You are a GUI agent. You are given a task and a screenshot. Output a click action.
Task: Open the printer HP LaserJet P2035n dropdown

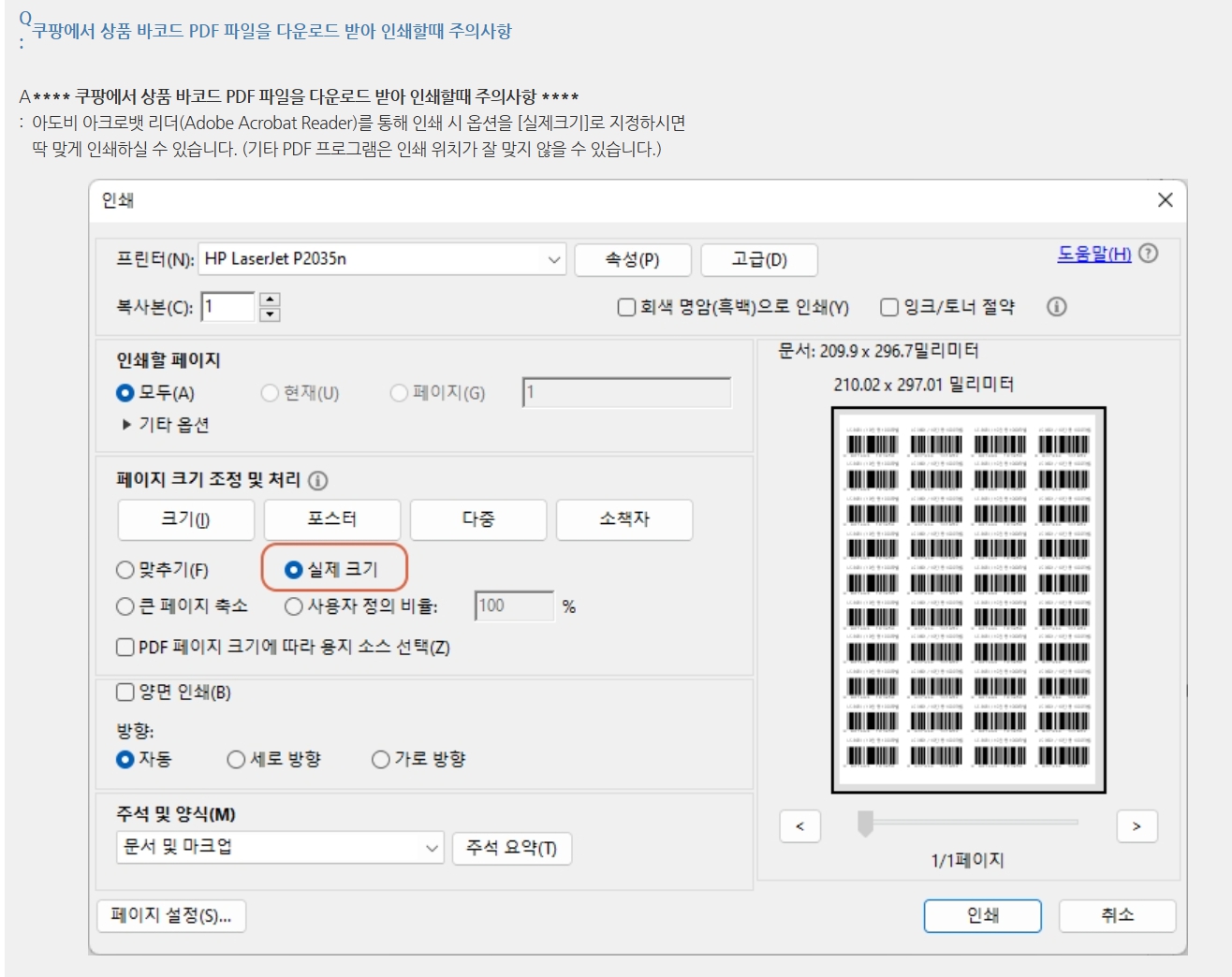pyautogui.click(x=382, y=259)
